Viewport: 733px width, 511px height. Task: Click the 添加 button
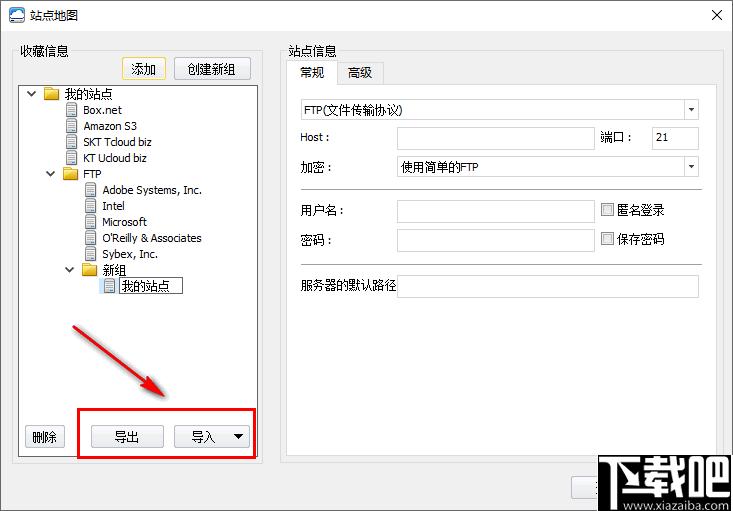click(144, 69)
